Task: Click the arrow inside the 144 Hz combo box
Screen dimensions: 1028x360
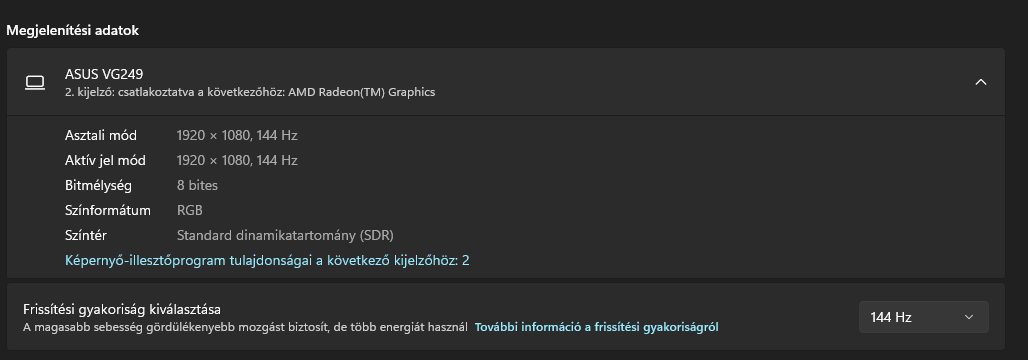Action: click(969, 317)
